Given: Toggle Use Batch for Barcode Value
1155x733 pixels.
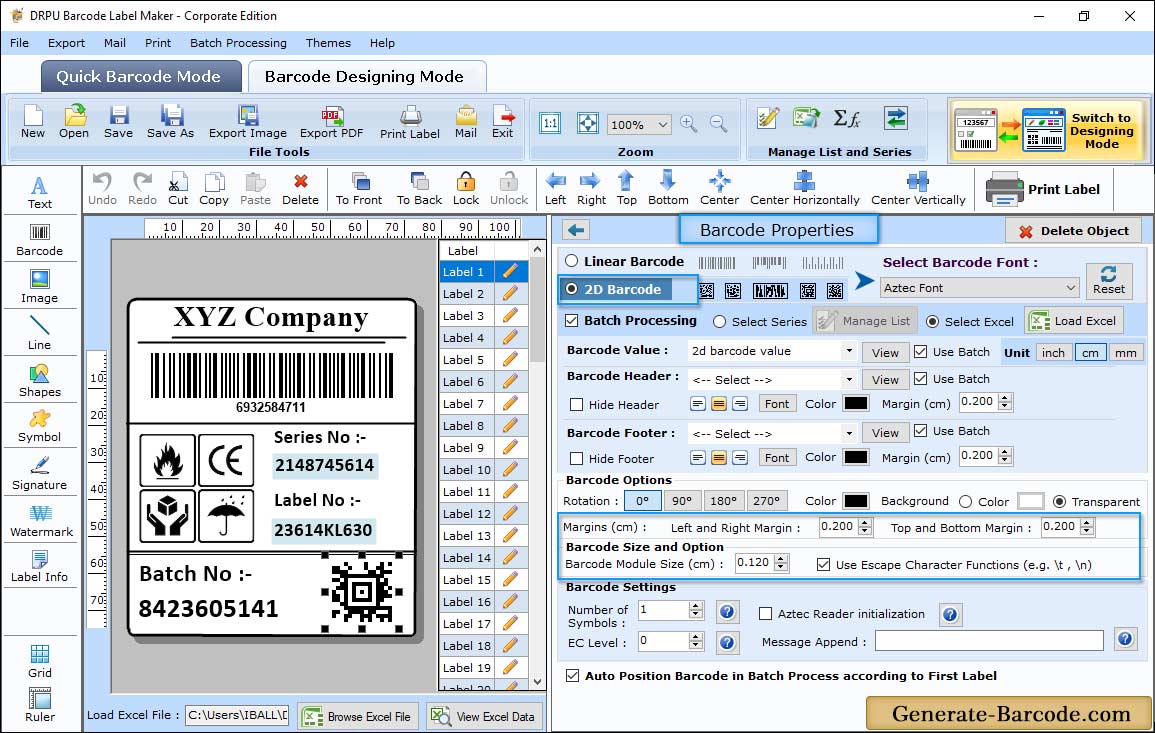Looking at the screenshot, I should 921,351.
